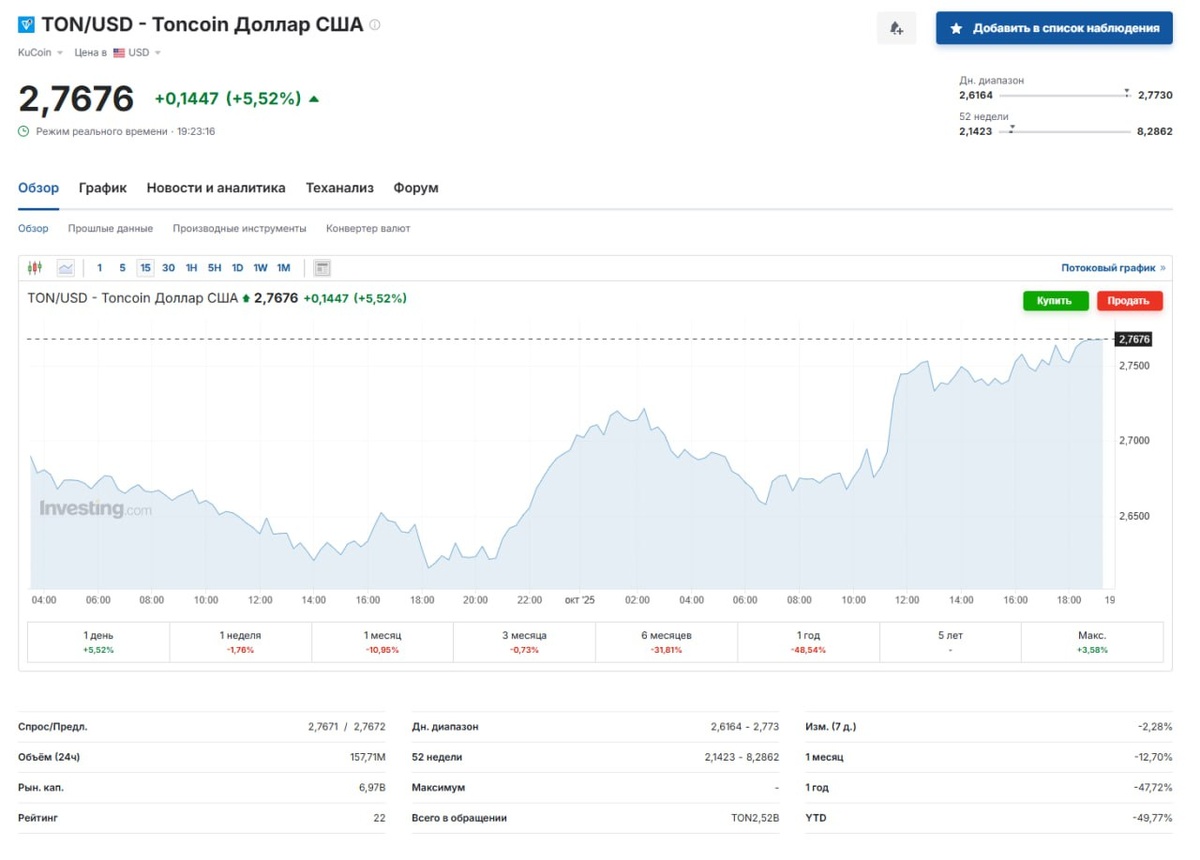Click the YTD value -49,77%
1200x860 pixels.
click(1154, 818)
